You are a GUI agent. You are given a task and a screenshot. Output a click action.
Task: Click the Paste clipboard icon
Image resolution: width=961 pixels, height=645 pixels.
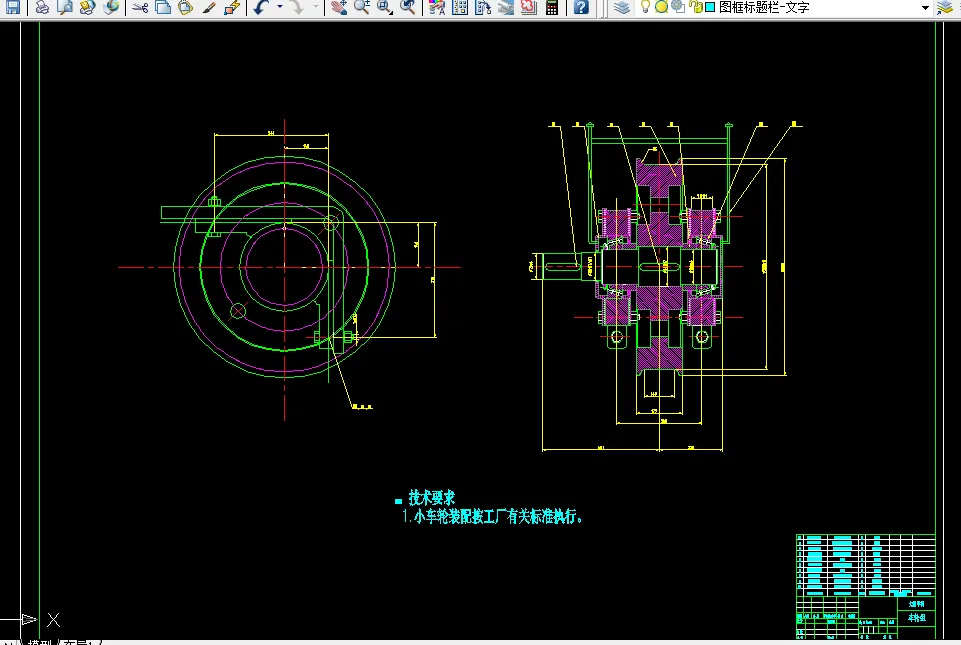click(186, 7)
